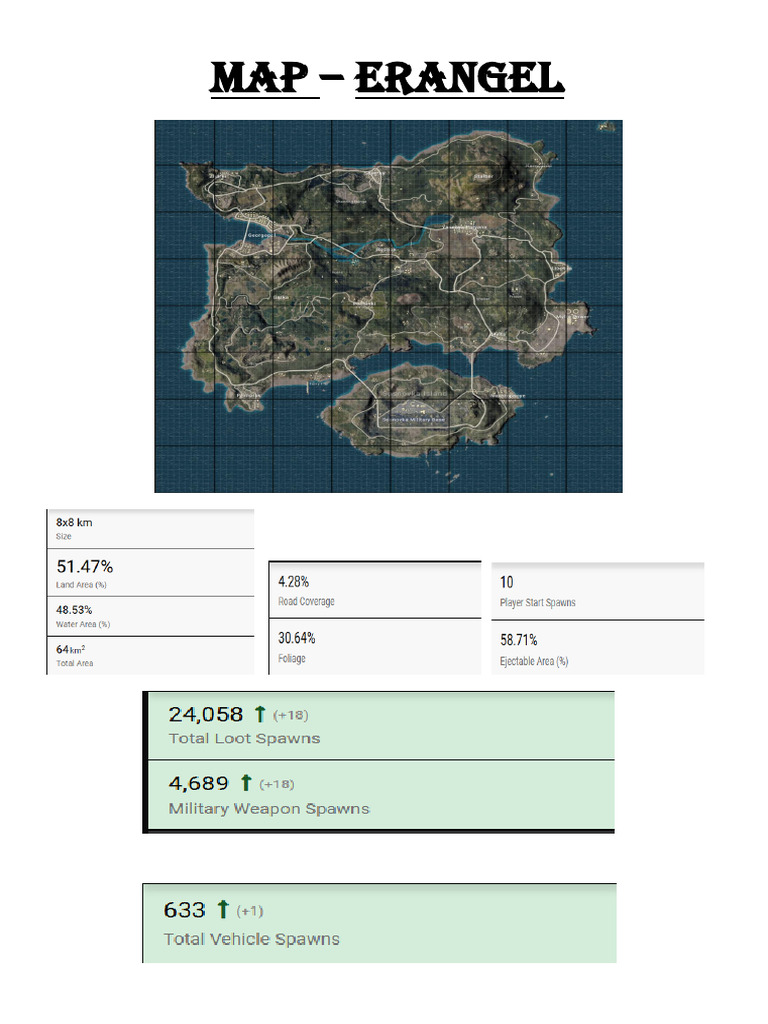
Task: Select the '48.53%' water area value
Action: [74, 610]
